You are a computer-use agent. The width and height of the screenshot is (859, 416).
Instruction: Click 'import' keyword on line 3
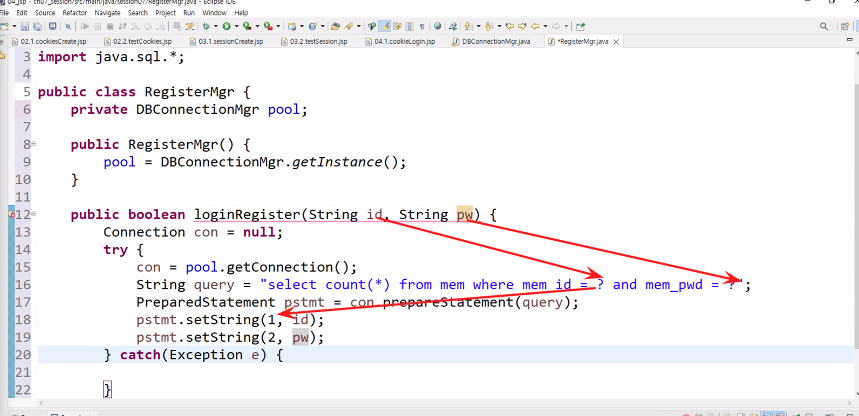click(x=62, y=56)
